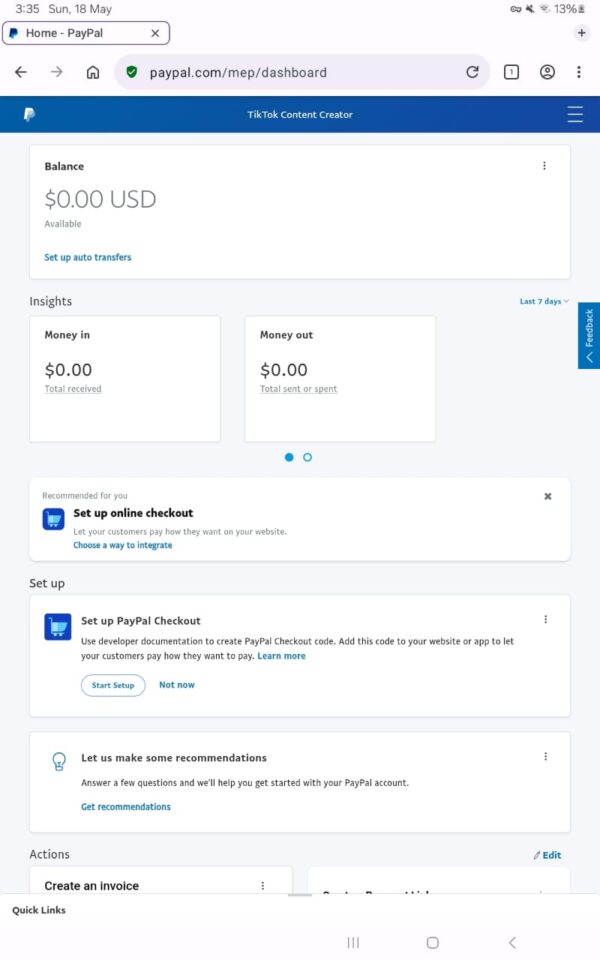Open Set up PayPal Checkout options menu

click(x=545, y=619)
